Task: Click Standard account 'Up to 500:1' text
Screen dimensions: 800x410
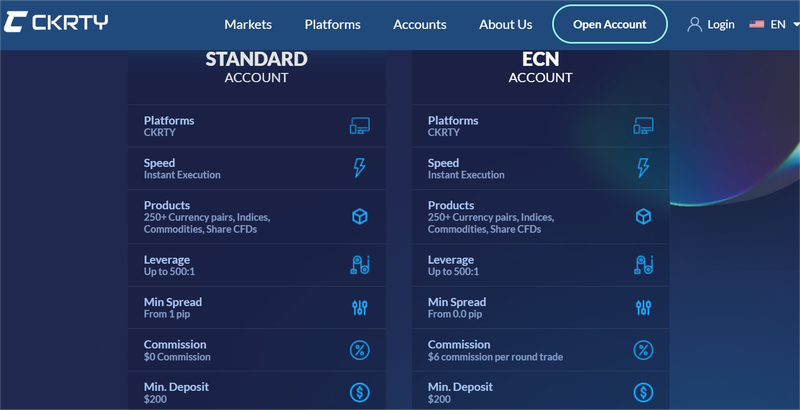Action: tap(169, 272)
